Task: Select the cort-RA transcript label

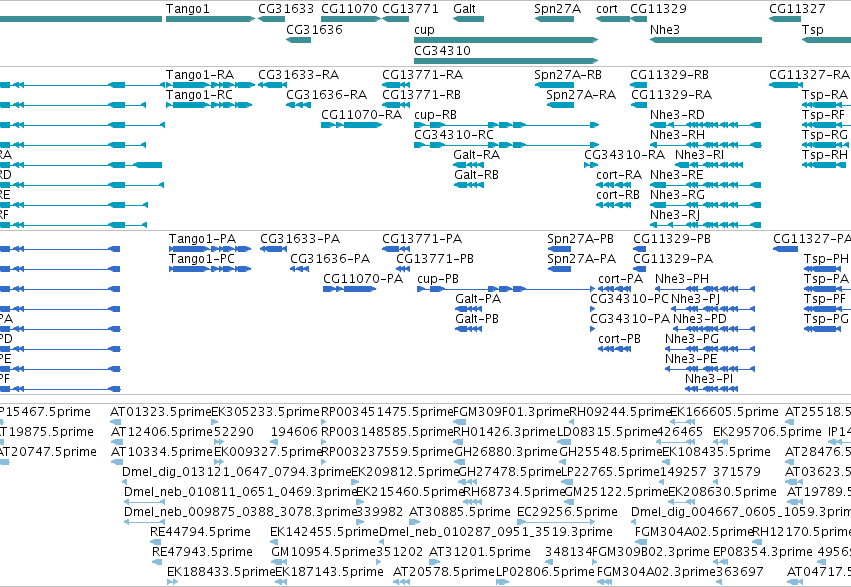Action: (619, 175)
